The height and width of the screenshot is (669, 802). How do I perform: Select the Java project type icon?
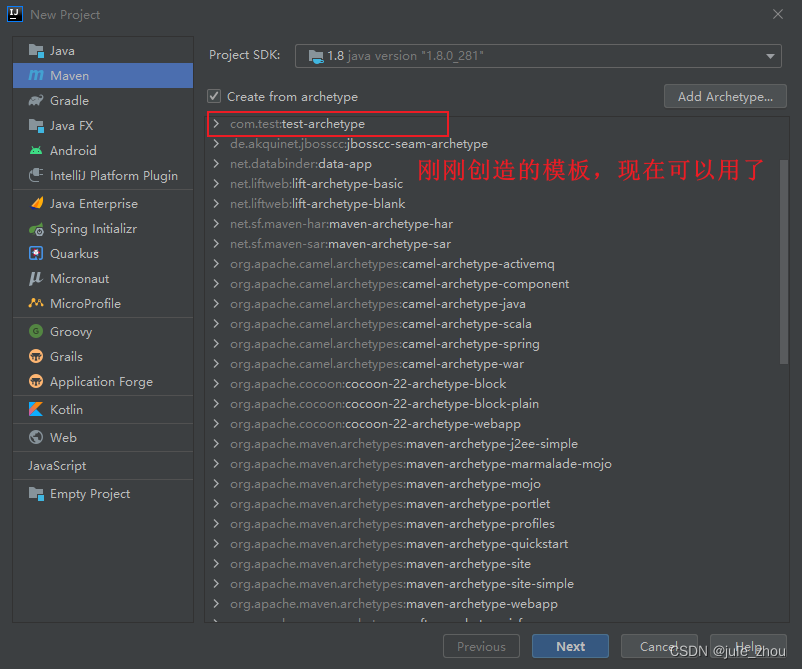click(x=36, y=51)
